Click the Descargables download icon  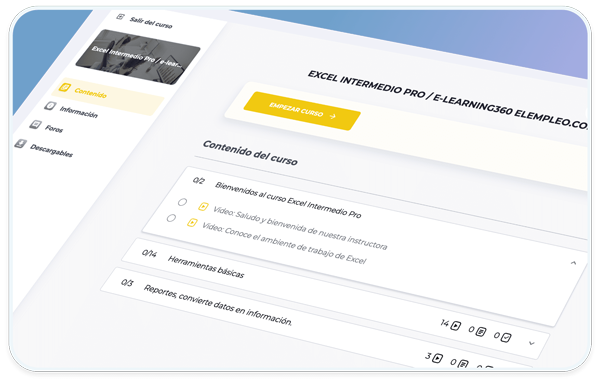[21, 143]
